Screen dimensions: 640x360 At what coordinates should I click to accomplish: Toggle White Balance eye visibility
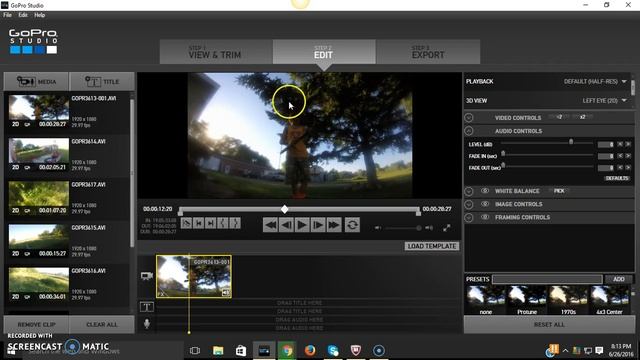click(x=485, y=191)
